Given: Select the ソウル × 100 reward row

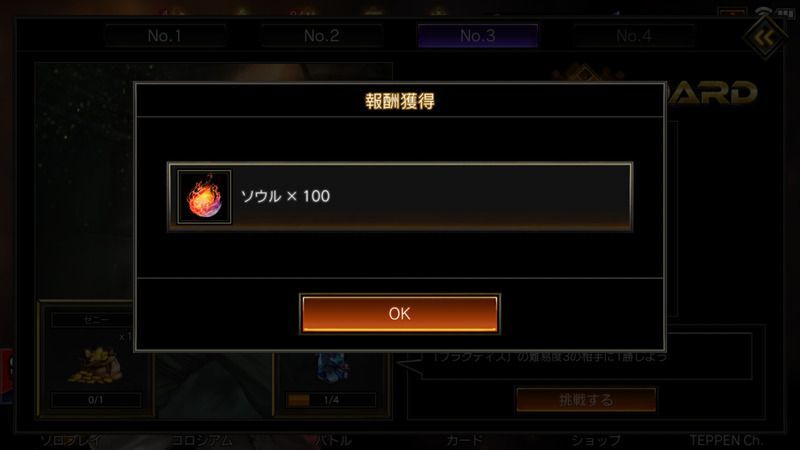Looking at the screenshot, I should click(x=400, y=197).
